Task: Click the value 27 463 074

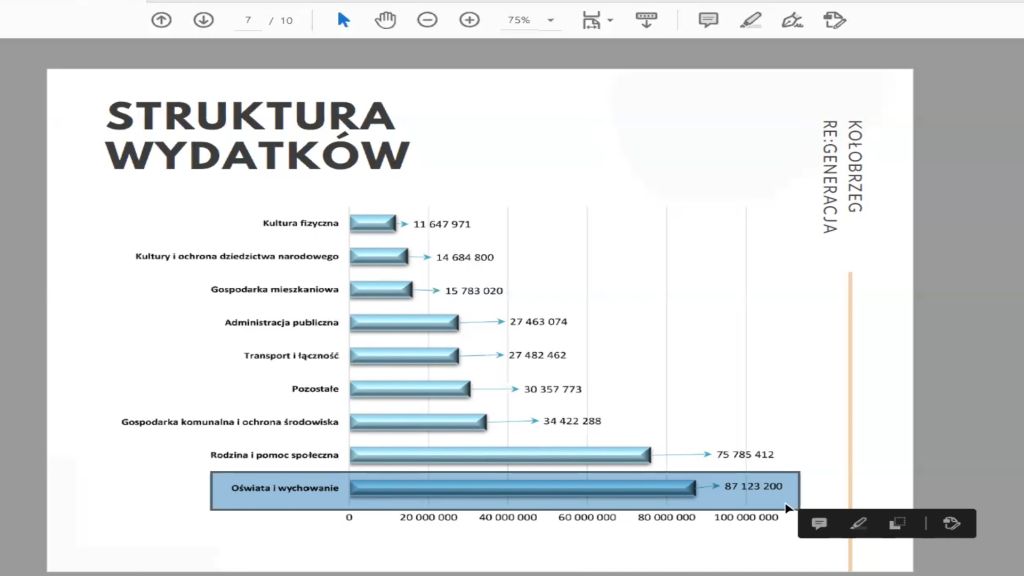Action: tap(539, 322)
